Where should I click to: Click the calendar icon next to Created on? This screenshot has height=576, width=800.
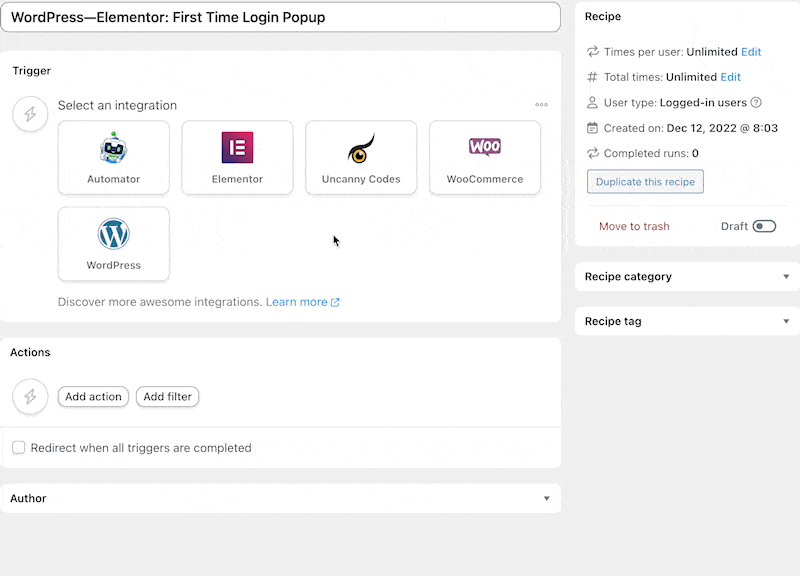(590, 127)
